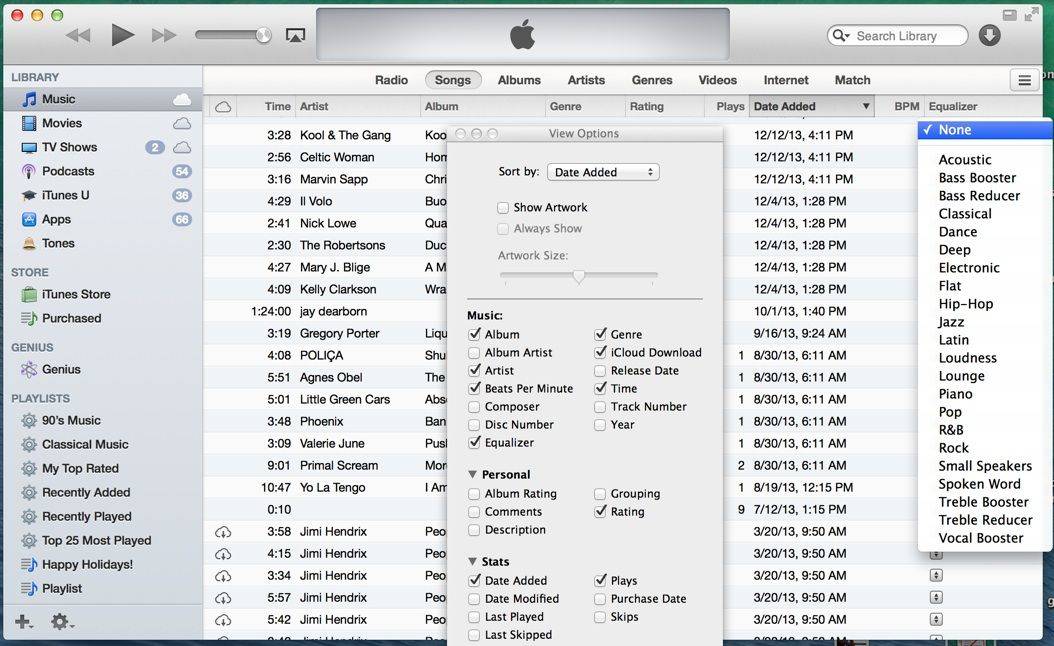Open the list view options icon
This screenshot has width=1054, height=646.
coord(1023,81)
